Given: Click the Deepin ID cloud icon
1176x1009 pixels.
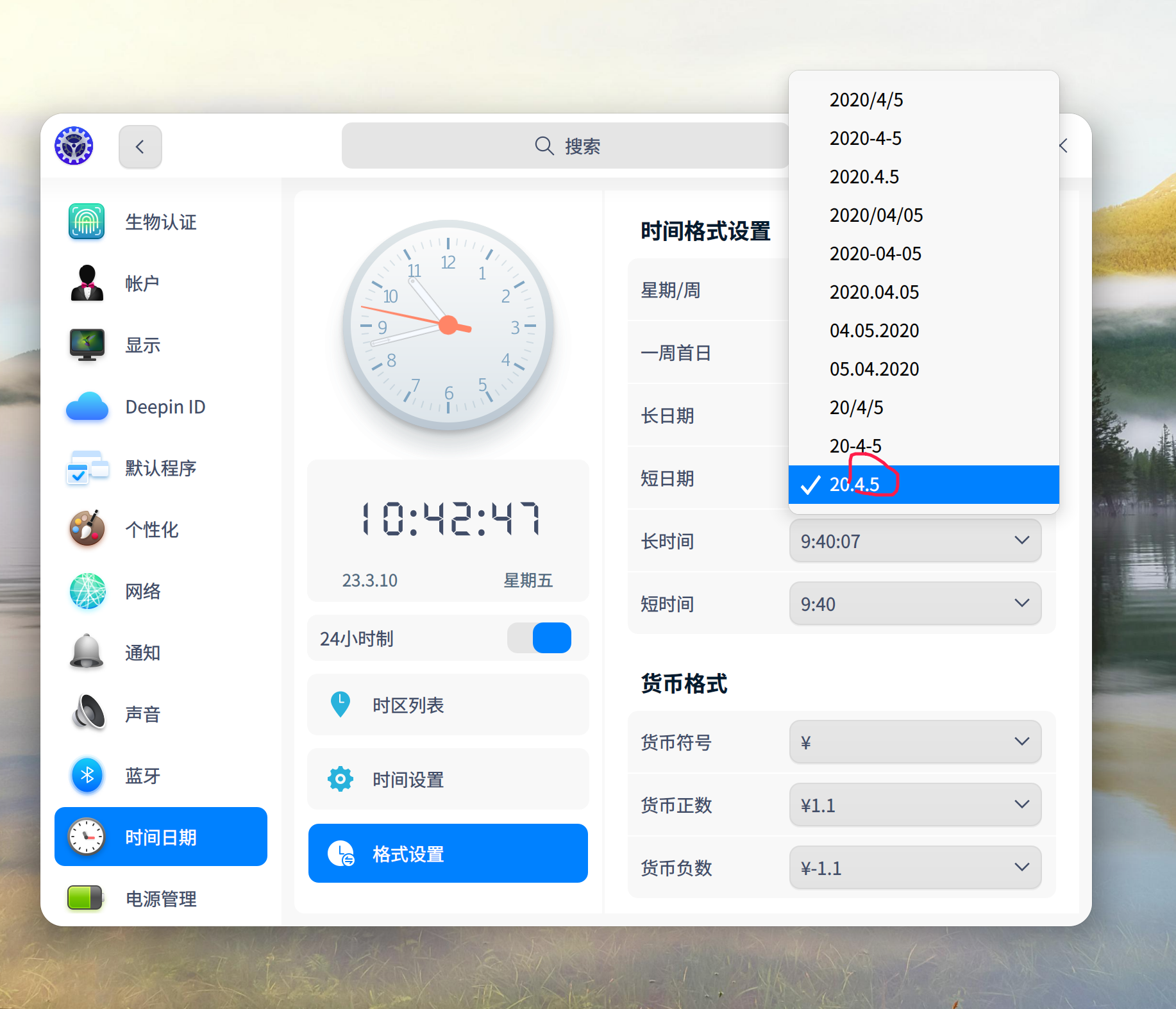Looking at the screenshot, I should (x=87, y=406).
